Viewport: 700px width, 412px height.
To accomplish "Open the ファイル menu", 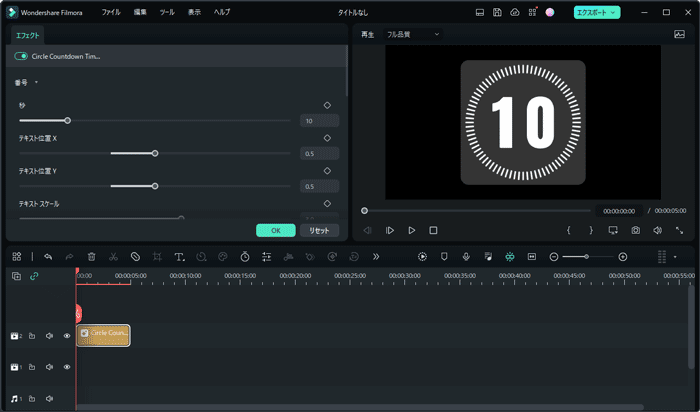I will (x=110, y=12).
